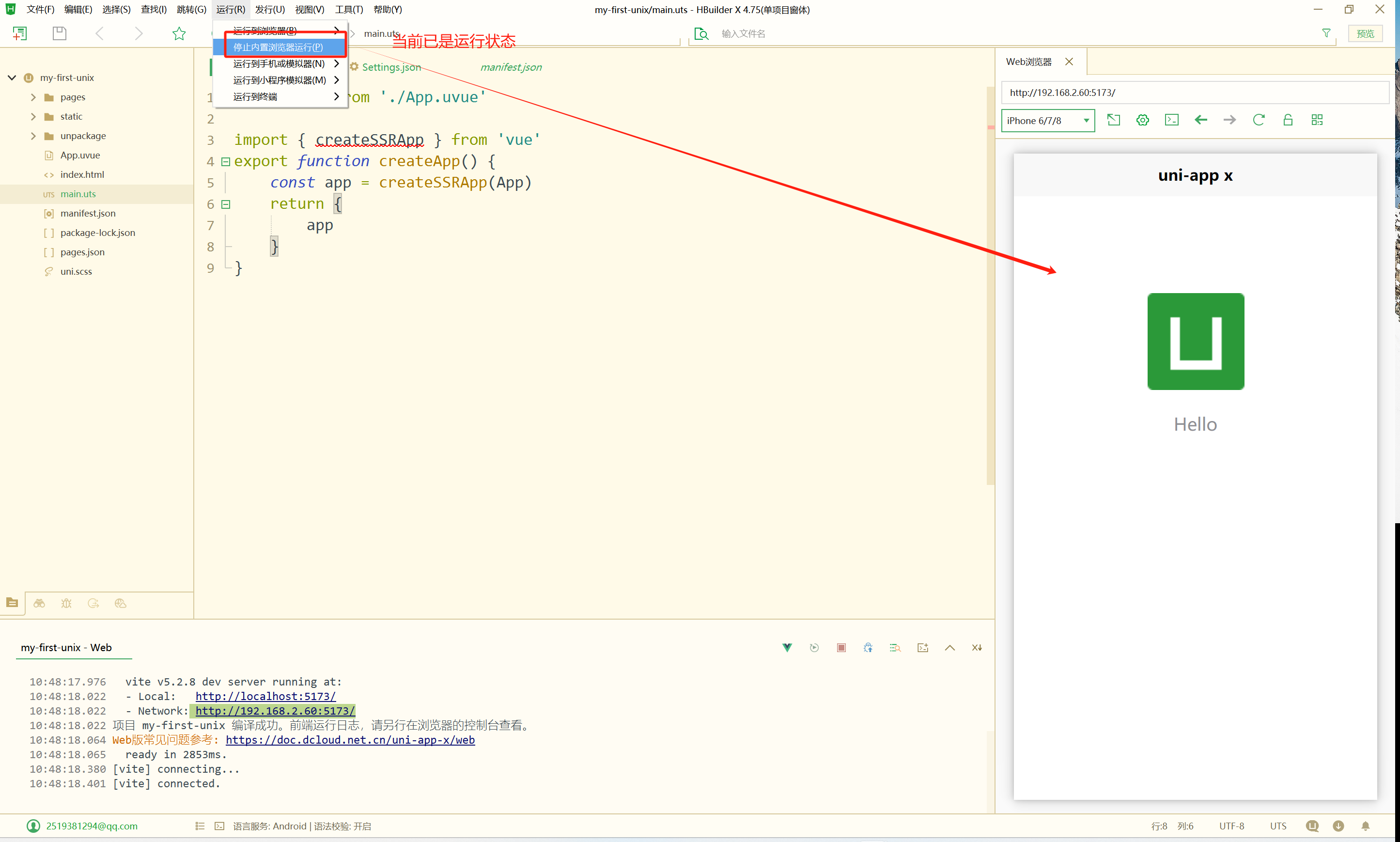Expand the pages folder
The image size is (1400, 842).
[x=33, y=97]
